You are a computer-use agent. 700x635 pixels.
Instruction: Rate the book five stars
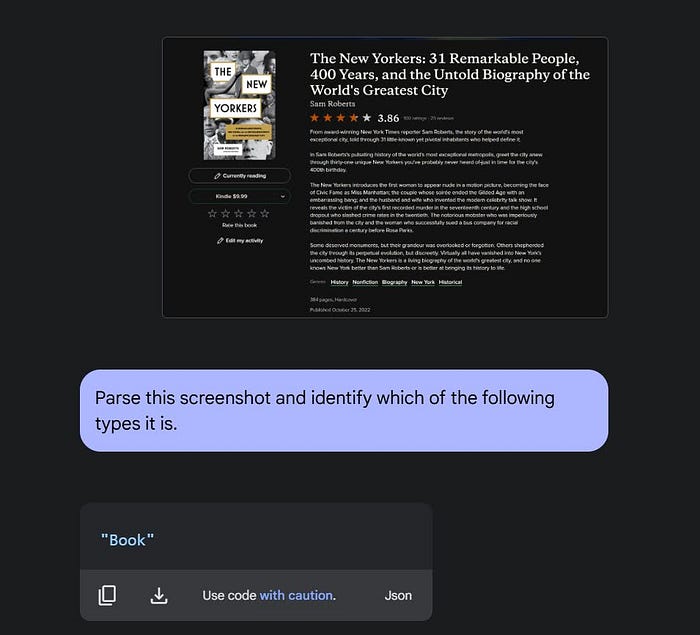(x=265, y=213)
